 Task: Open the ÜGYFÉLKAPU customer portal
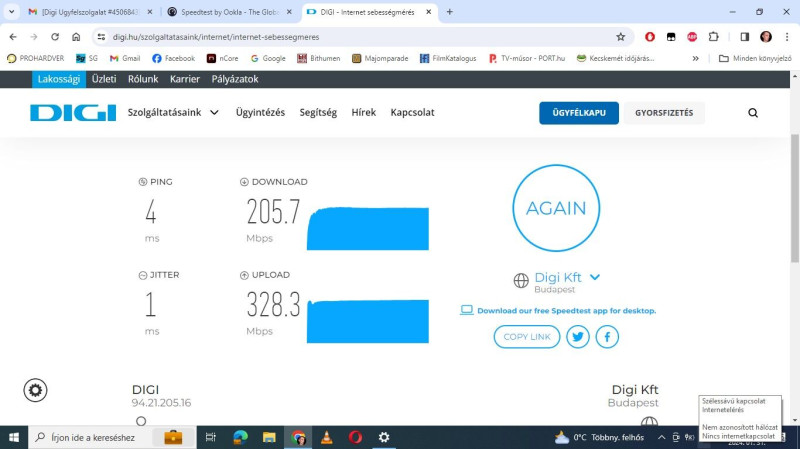coord(579,113)
